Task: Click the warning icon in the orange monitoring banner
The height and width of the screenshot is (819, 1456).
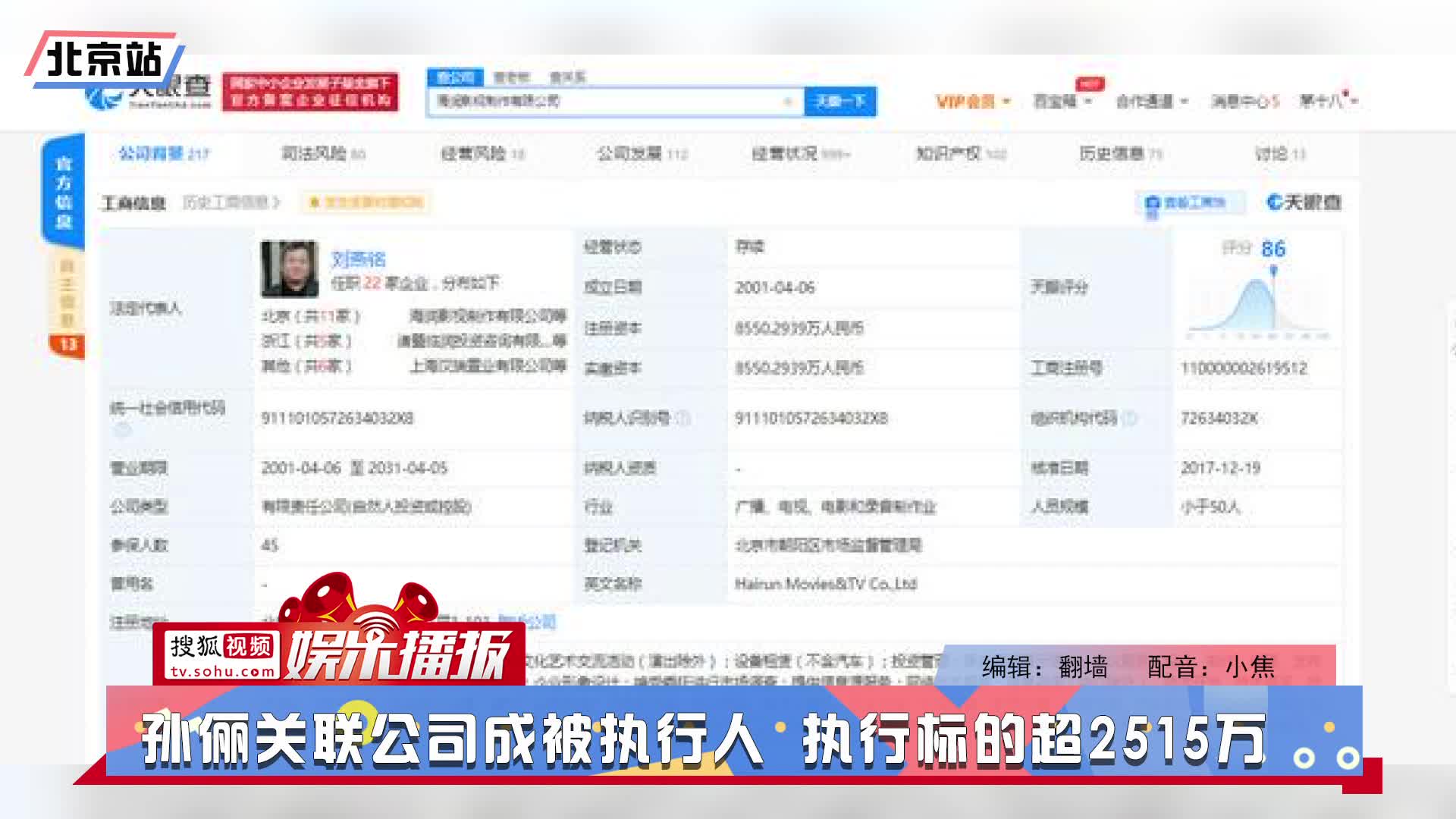Action: click(313, 202)
